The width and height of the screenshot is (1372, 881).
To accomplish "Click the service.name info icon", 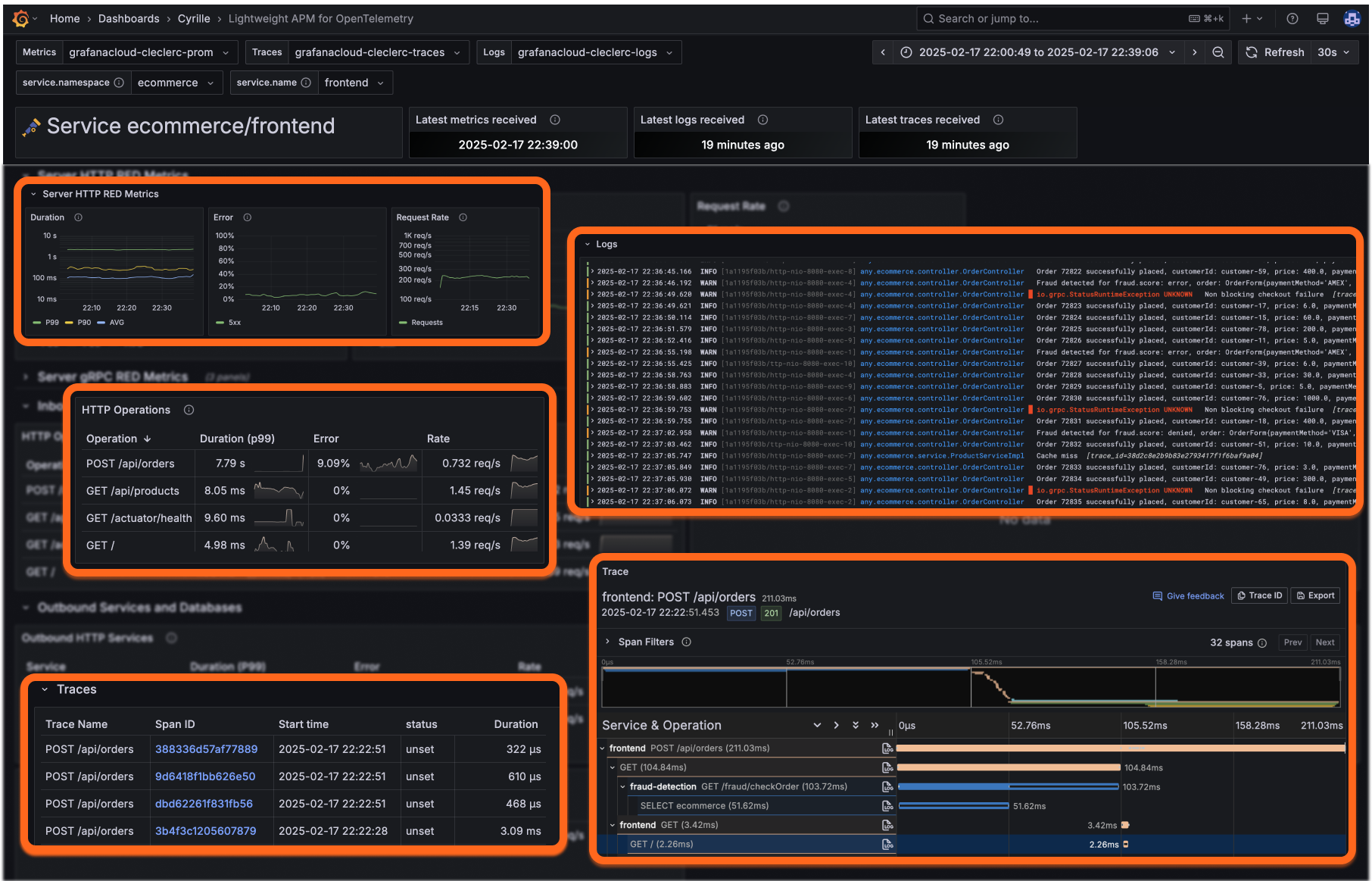I will 306,83.
